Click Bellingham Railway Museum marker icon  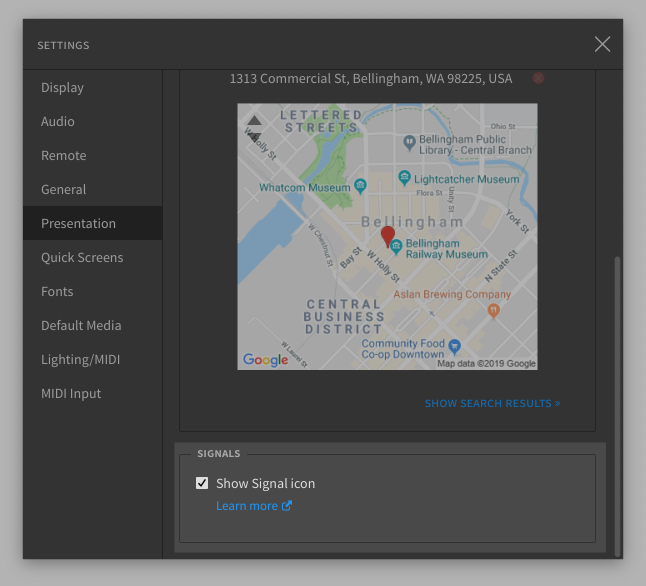396,246
